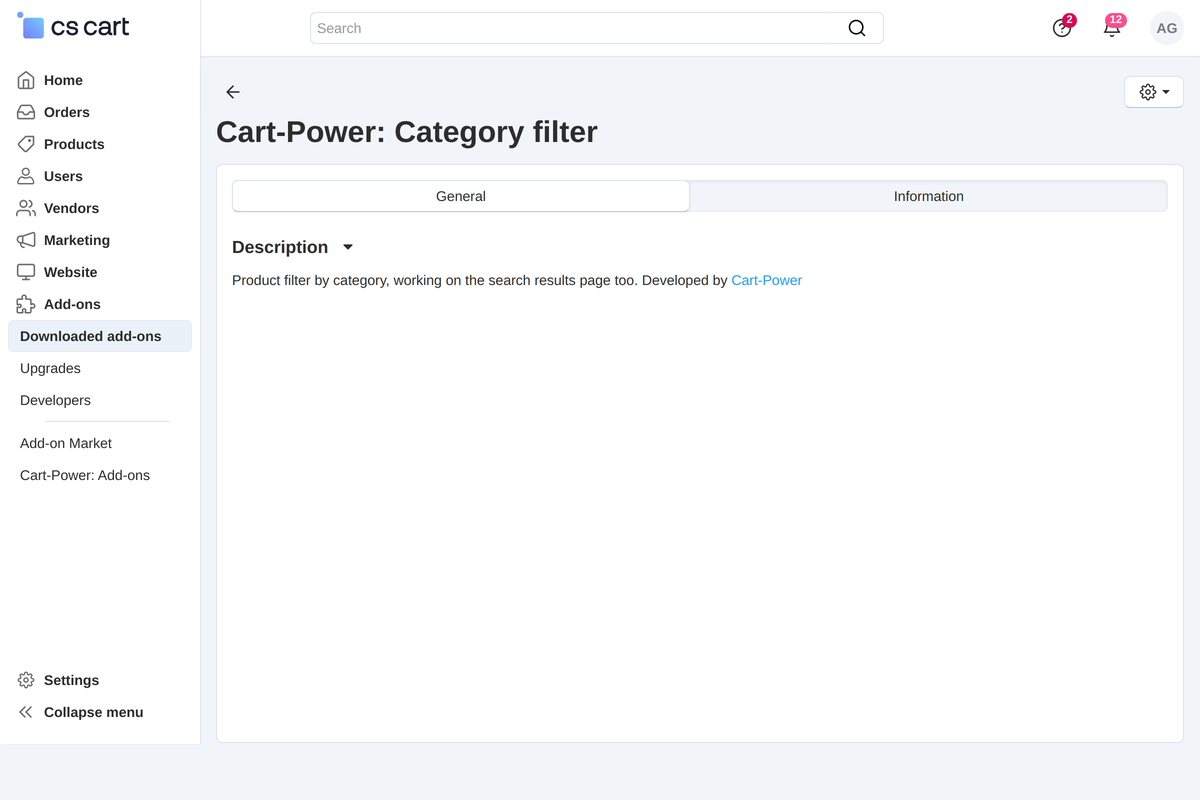This screenshot has width=1200, height=800.
Task: Collapse the Description section
Action: tap(293, 247)
